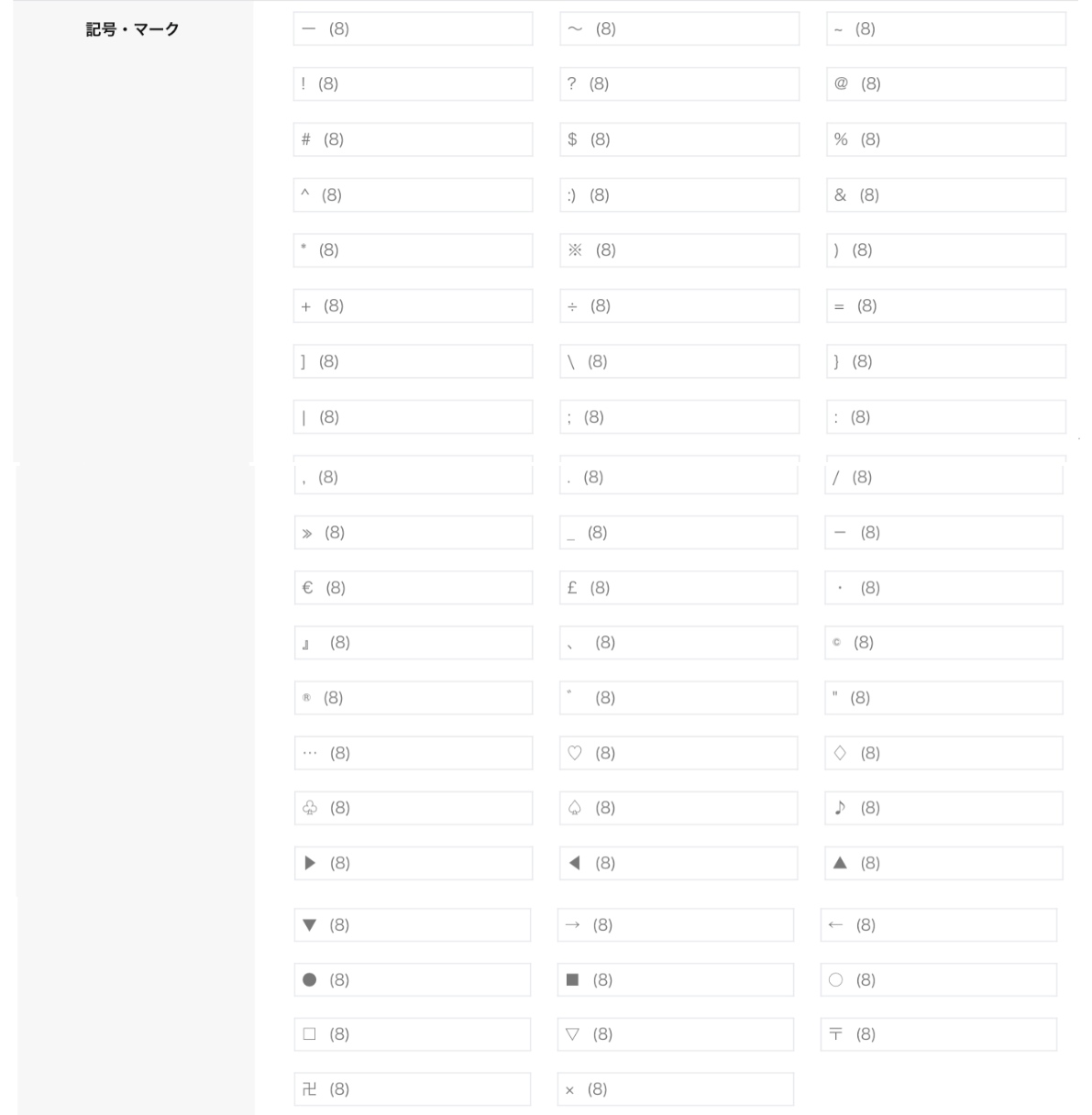This screenshot has height=1115, width=1092.
Task: Select the division ÷ symbol button
Action: point(679,306)
